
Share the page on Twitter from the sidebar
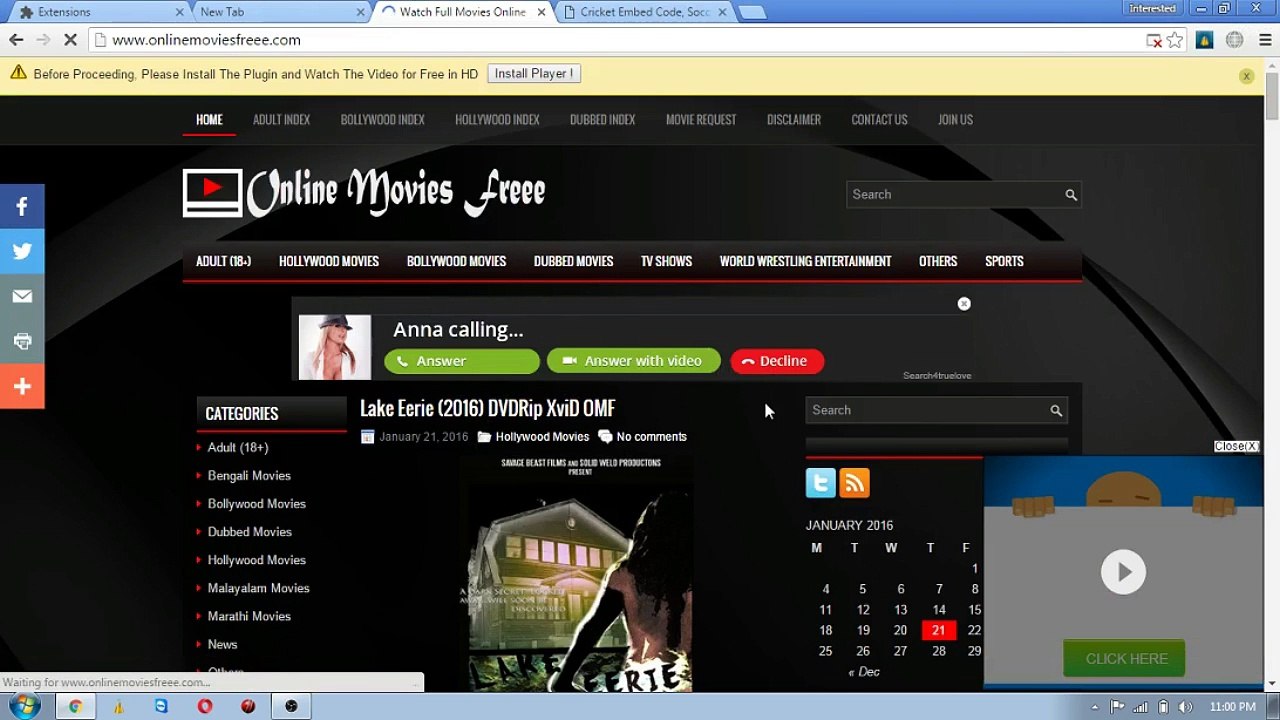(22, 252)
